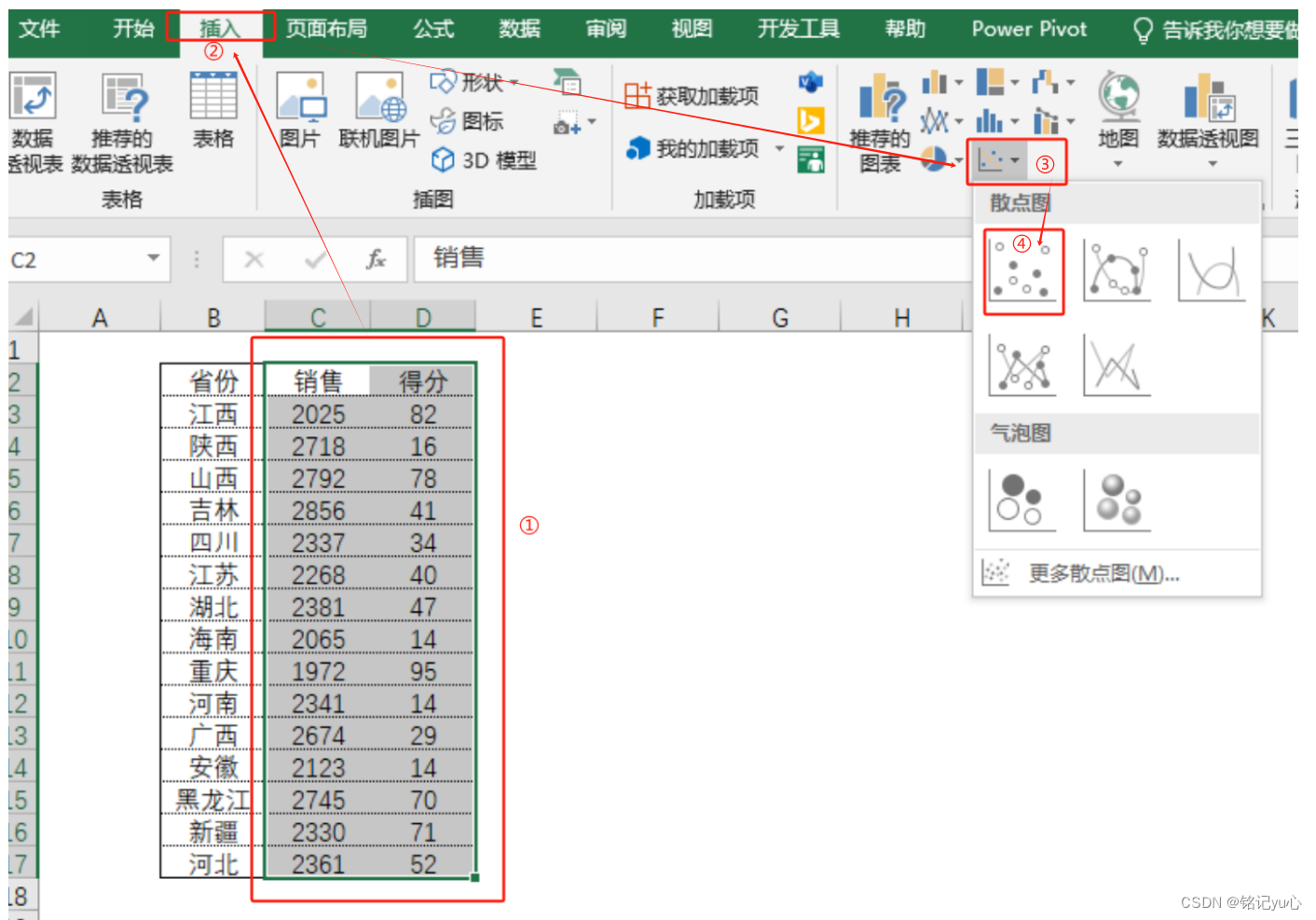Screen dimensions: 1316x920
Task: Expand the 我的加载项 dropdown arrow
Action: coord(779,148)
